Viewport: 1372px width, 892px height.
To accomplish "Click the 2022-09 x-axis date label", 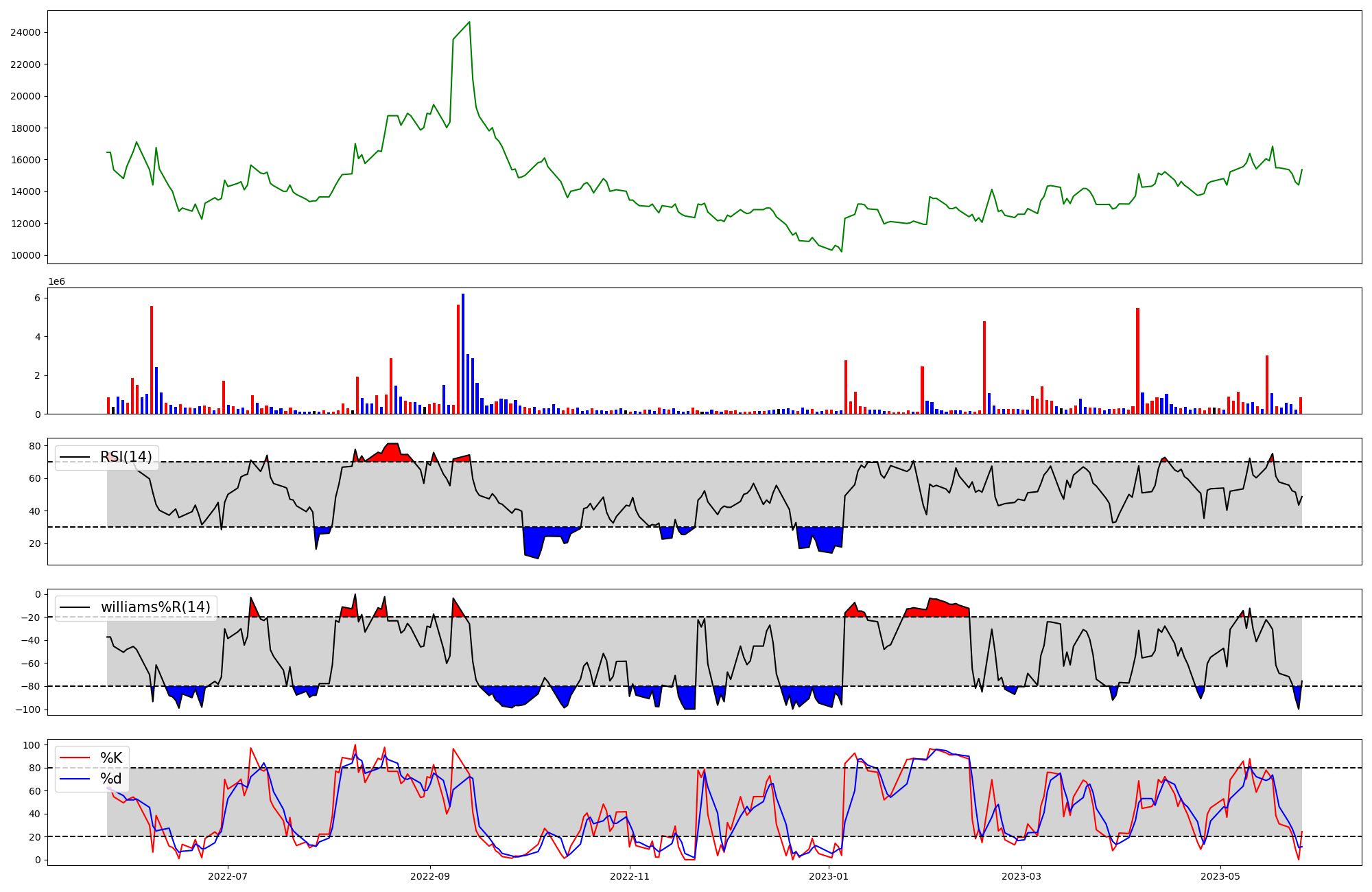I will click(430, 876).
